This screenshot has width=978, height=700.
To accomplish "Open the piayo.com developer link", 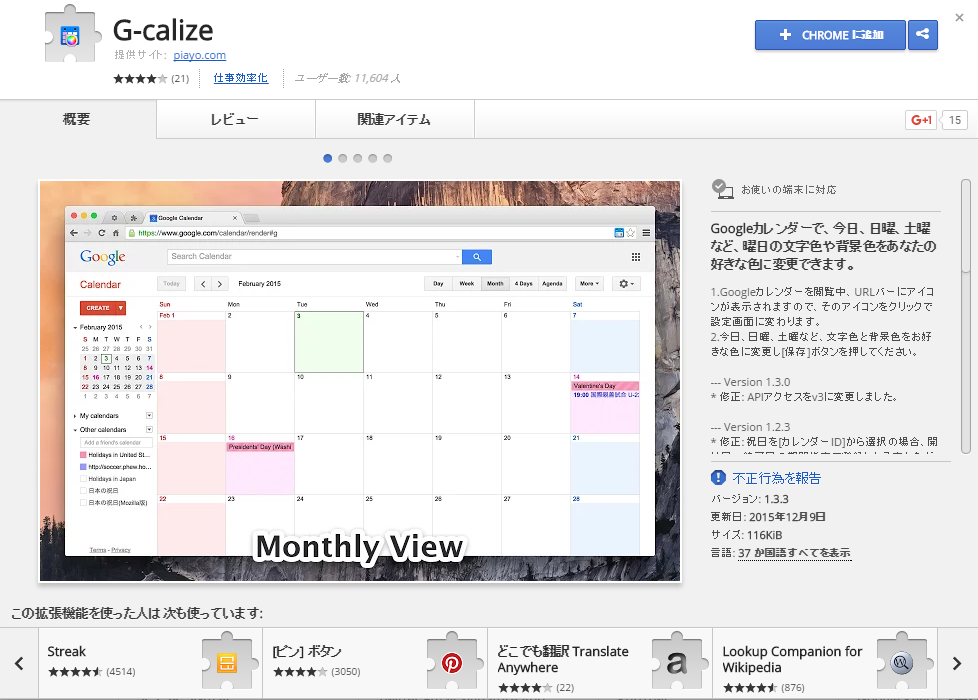I will [200, 55].
